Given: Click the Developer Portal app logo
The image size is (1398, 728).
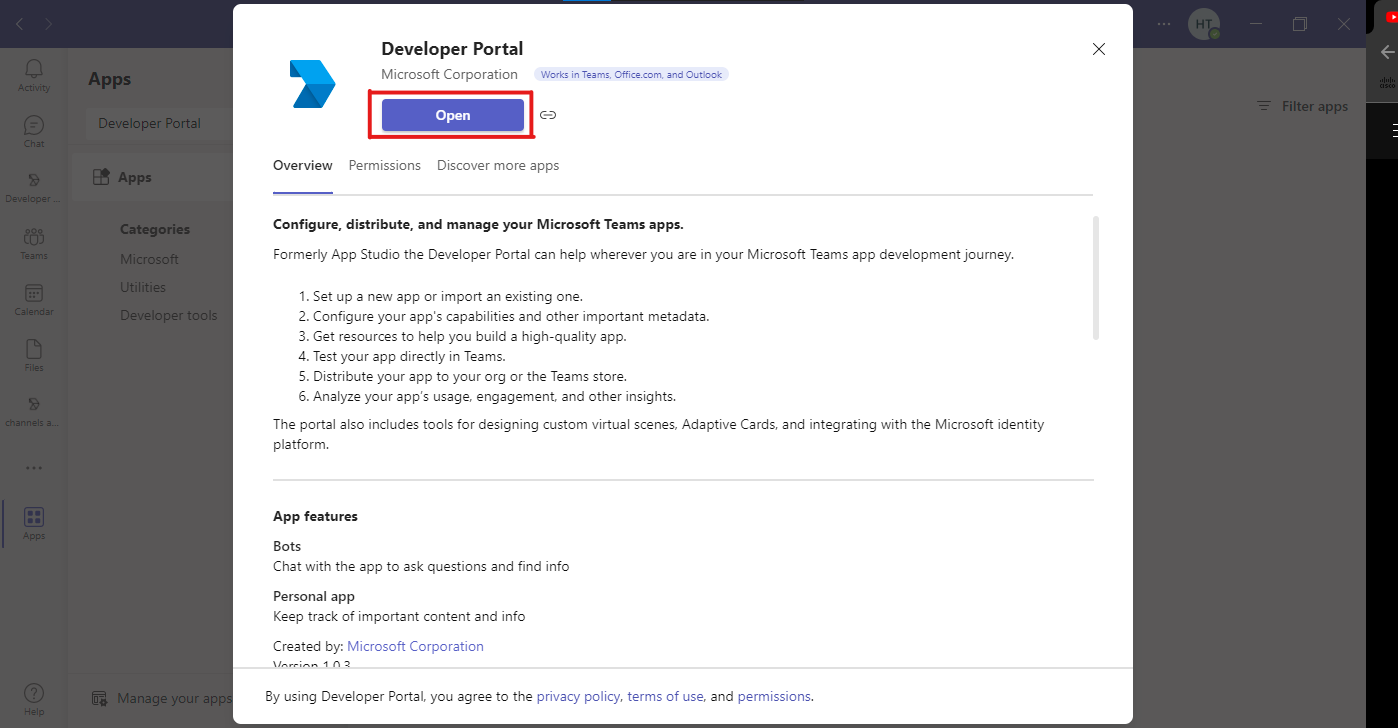Looking at the screenshot, I should point(312,83).
